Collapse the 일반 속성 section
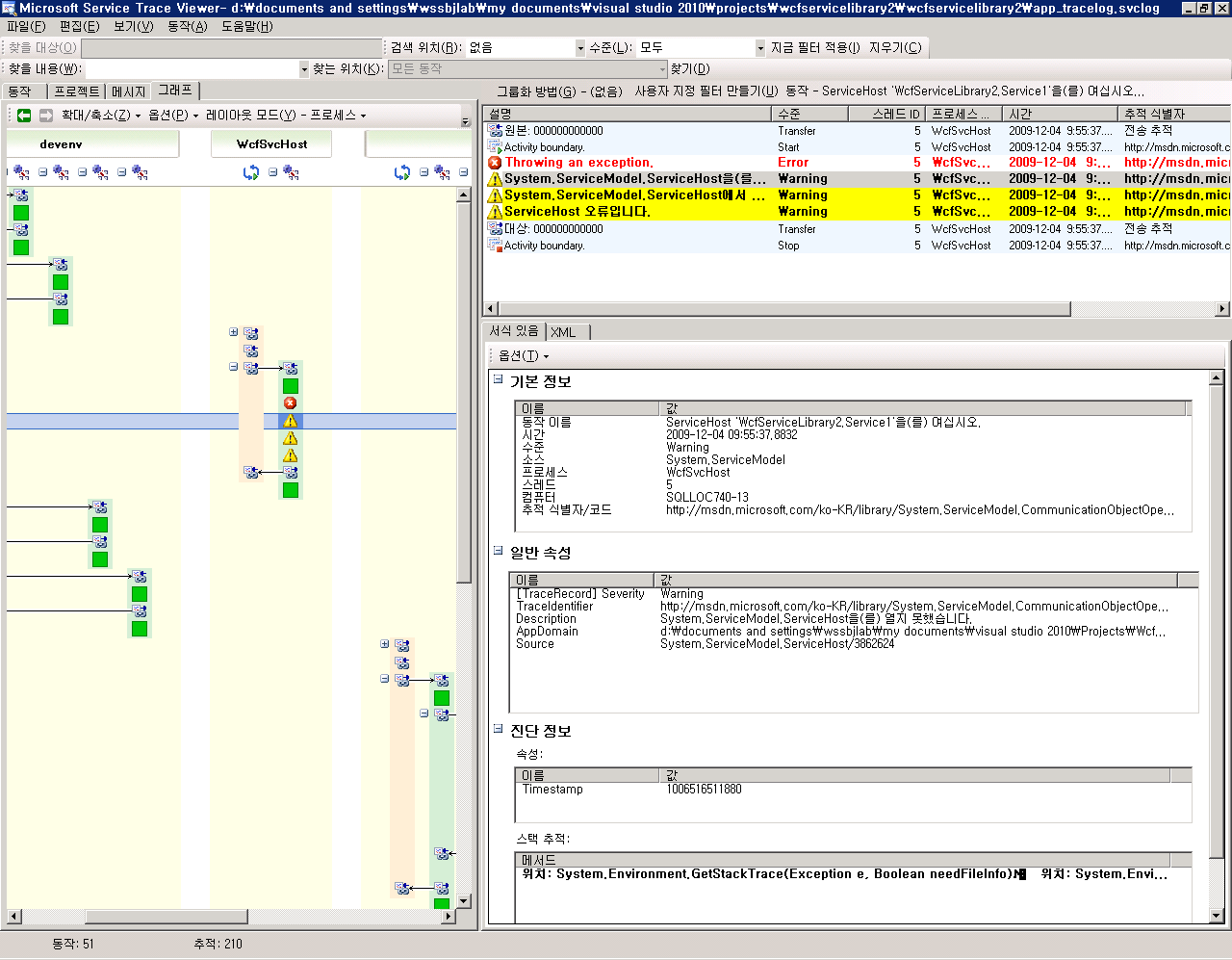This screenshot has height=960, width=1232. 498,551
